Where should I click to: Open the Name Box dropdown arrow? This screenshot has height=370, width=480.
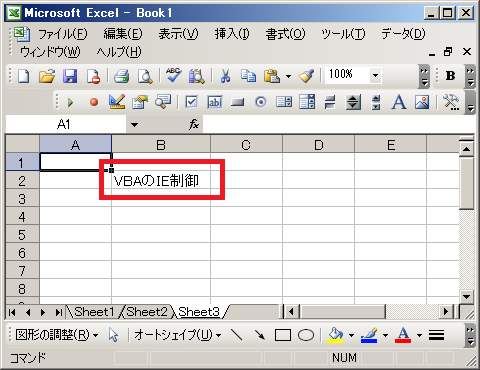(x=134, y=125)
